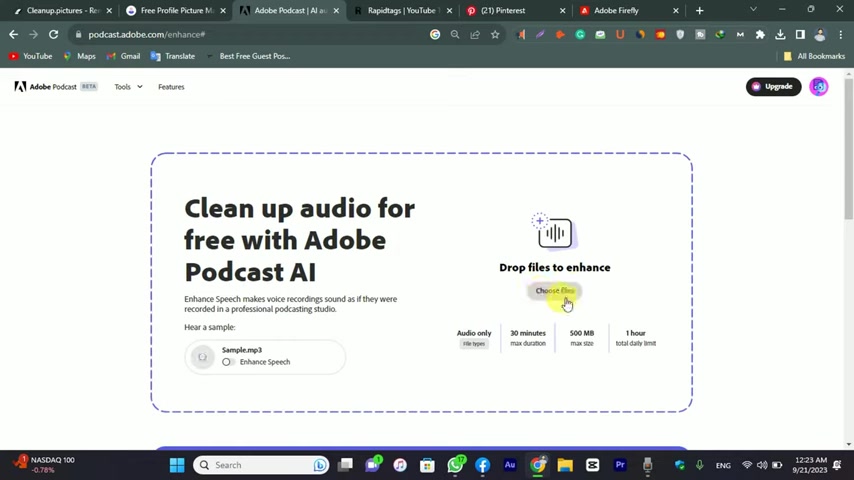
Task: Click the Google icon in address bar
Action: 435,34
